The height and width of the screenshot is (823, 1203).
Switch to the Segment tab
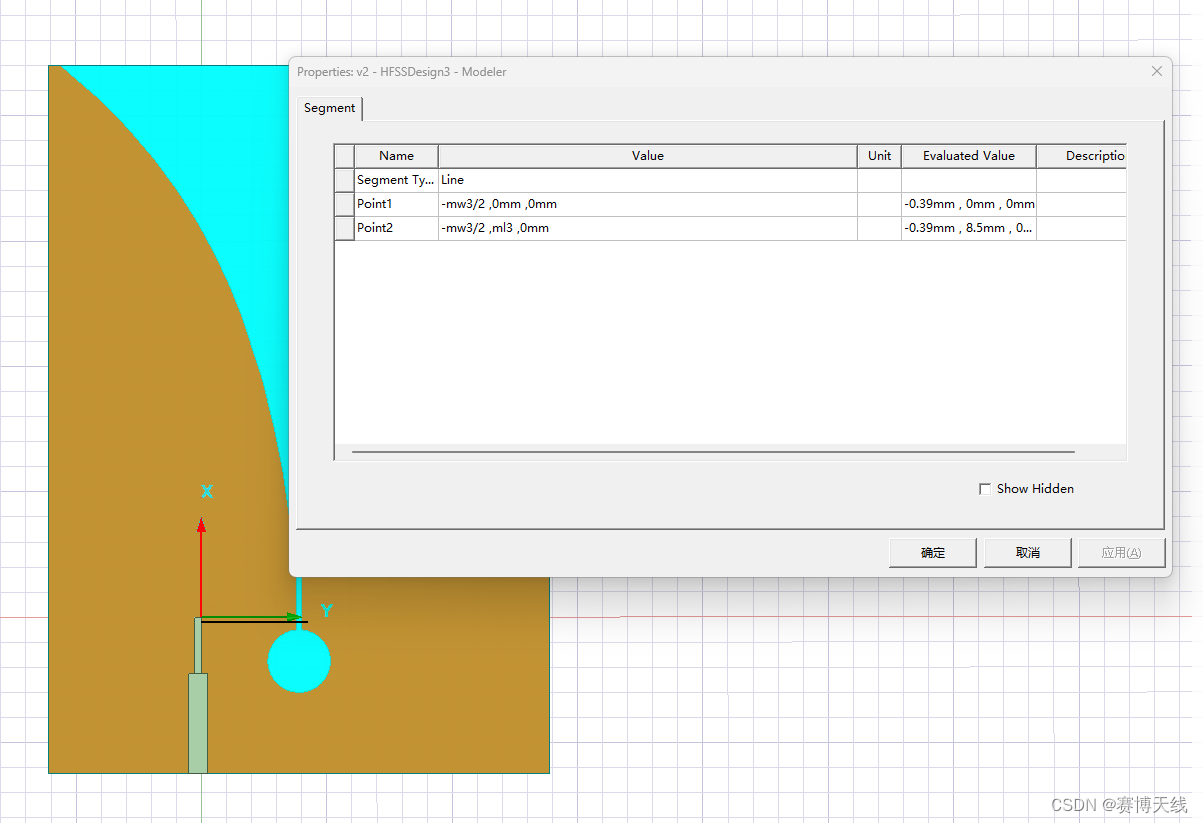330,108
